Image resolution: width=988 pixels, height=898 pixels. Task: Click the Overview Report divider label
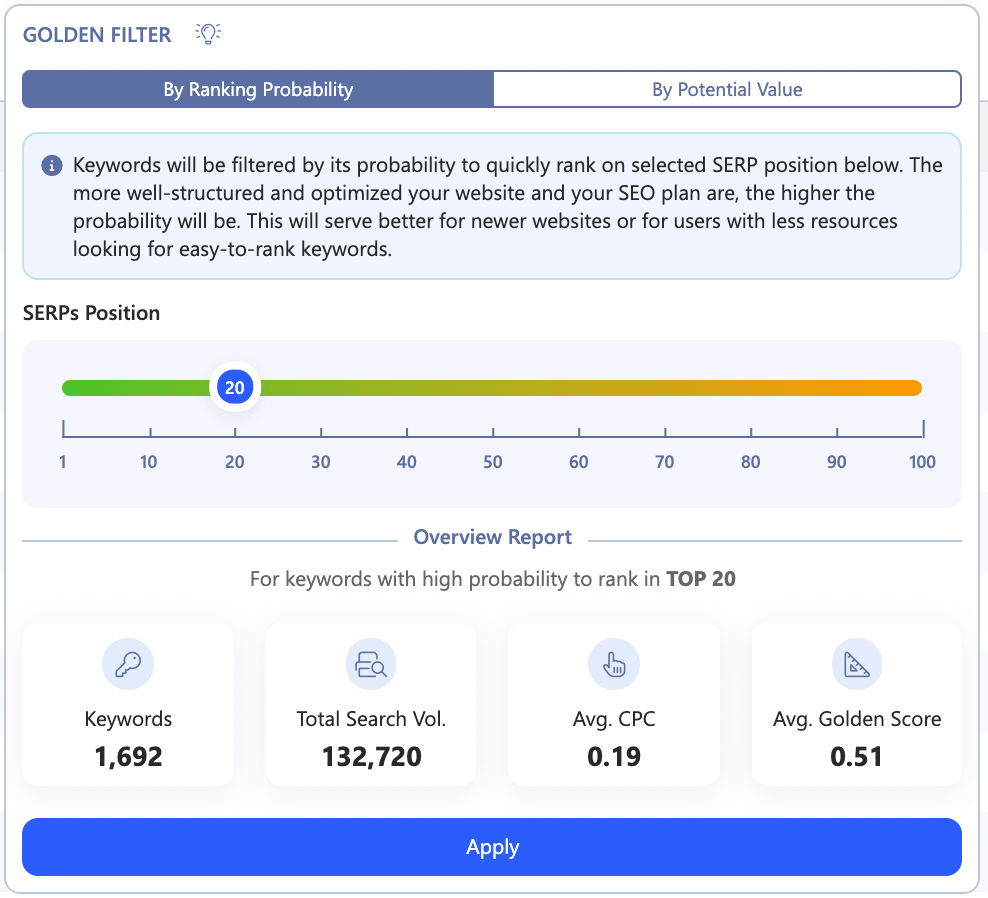coord(492,537)
